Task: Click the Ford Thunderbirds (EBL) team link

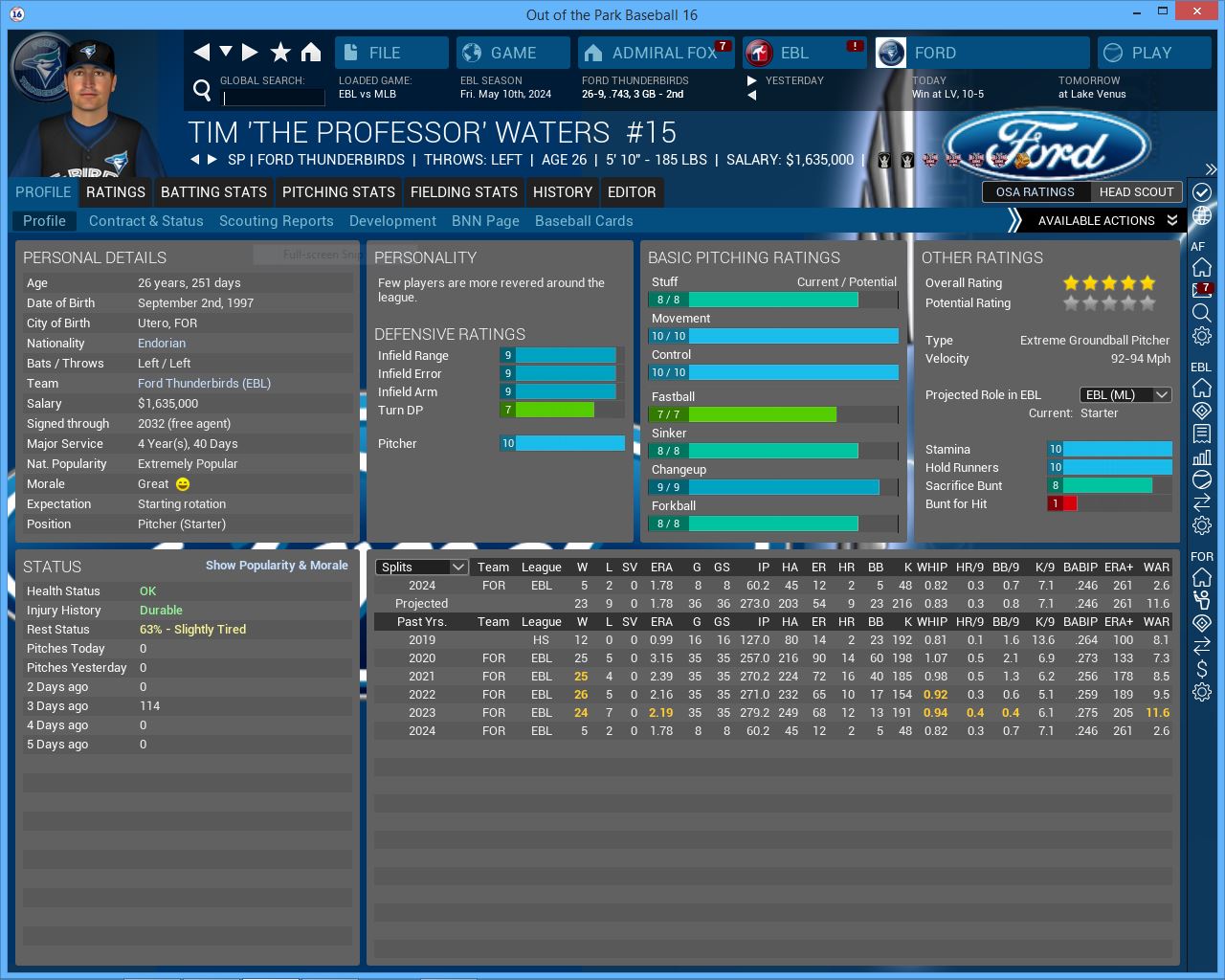Action: (204, 384)
